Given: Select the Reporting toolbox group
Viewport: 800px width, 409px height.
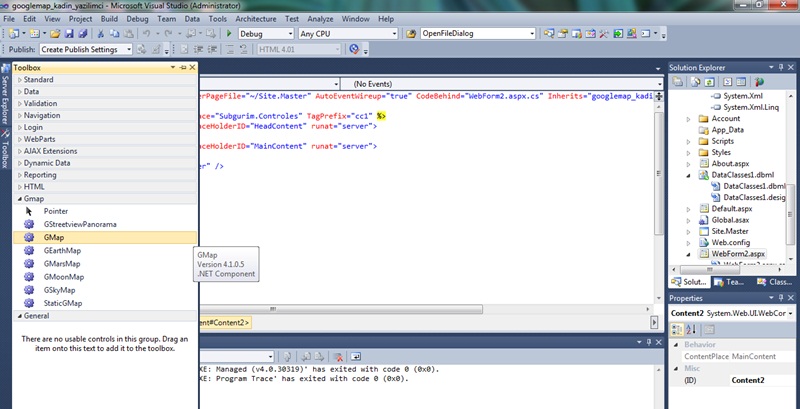Looking at the screenshot, I should [x=105, y=175].
